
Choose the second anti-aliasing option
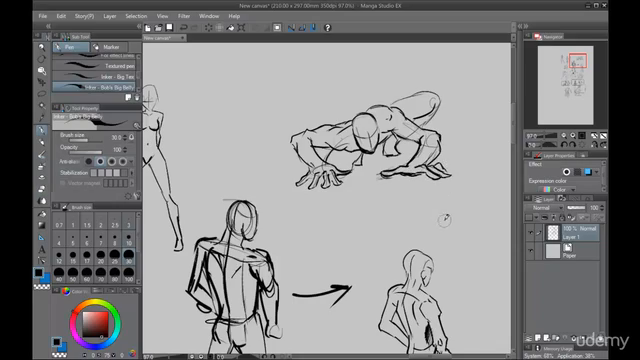pos(100,162)
